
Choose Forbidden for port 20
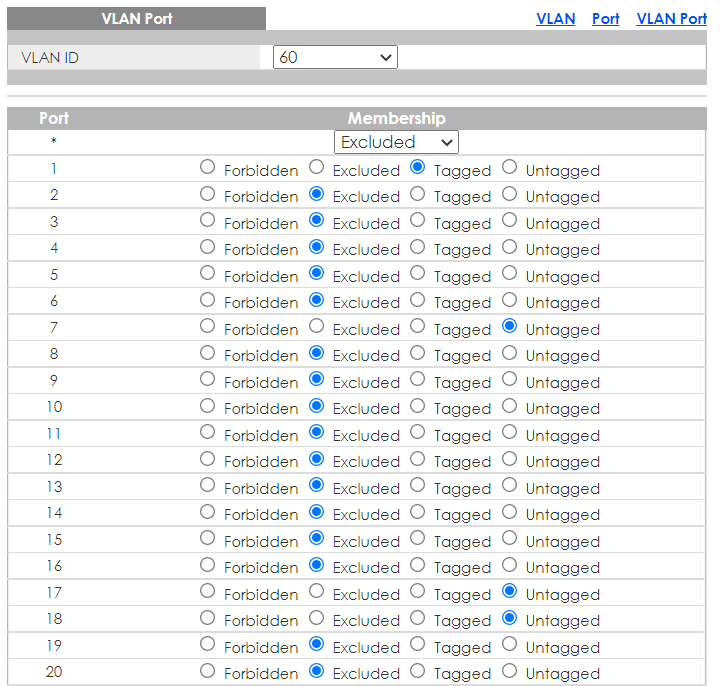[208, 671]
